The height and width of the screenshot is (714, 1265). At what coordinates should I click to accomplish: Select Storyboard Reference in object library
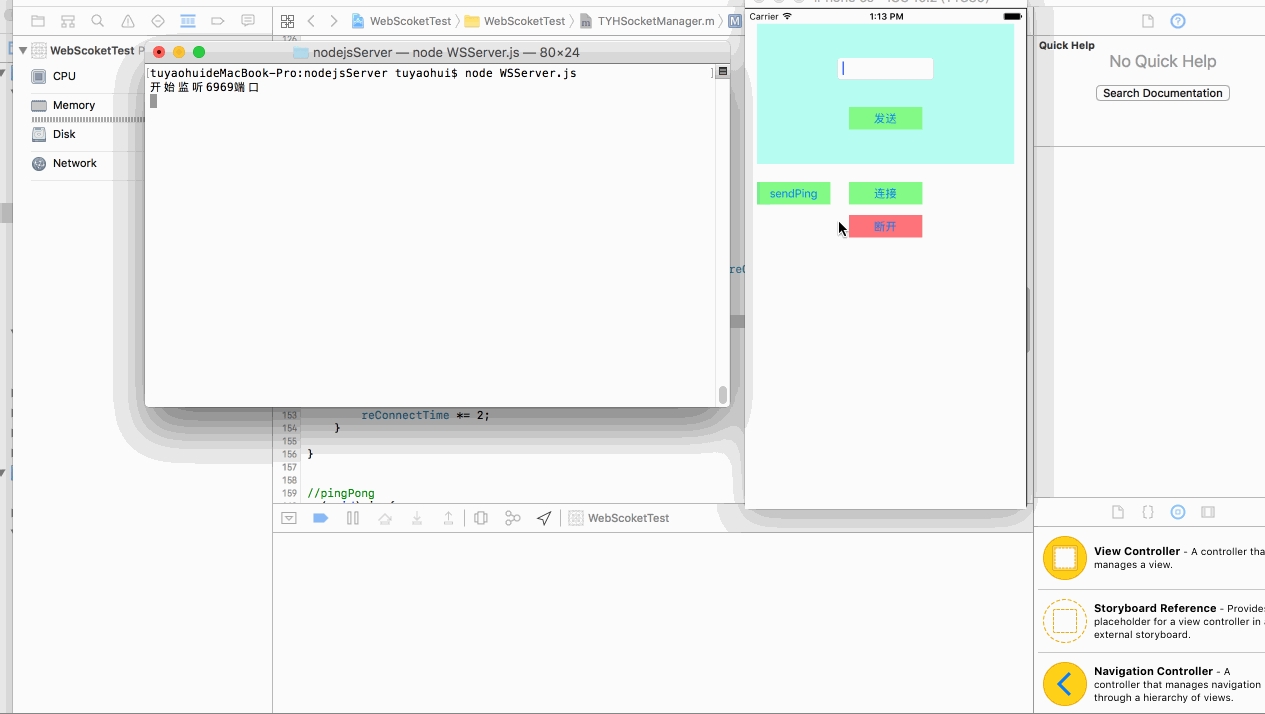point(1150,621)
